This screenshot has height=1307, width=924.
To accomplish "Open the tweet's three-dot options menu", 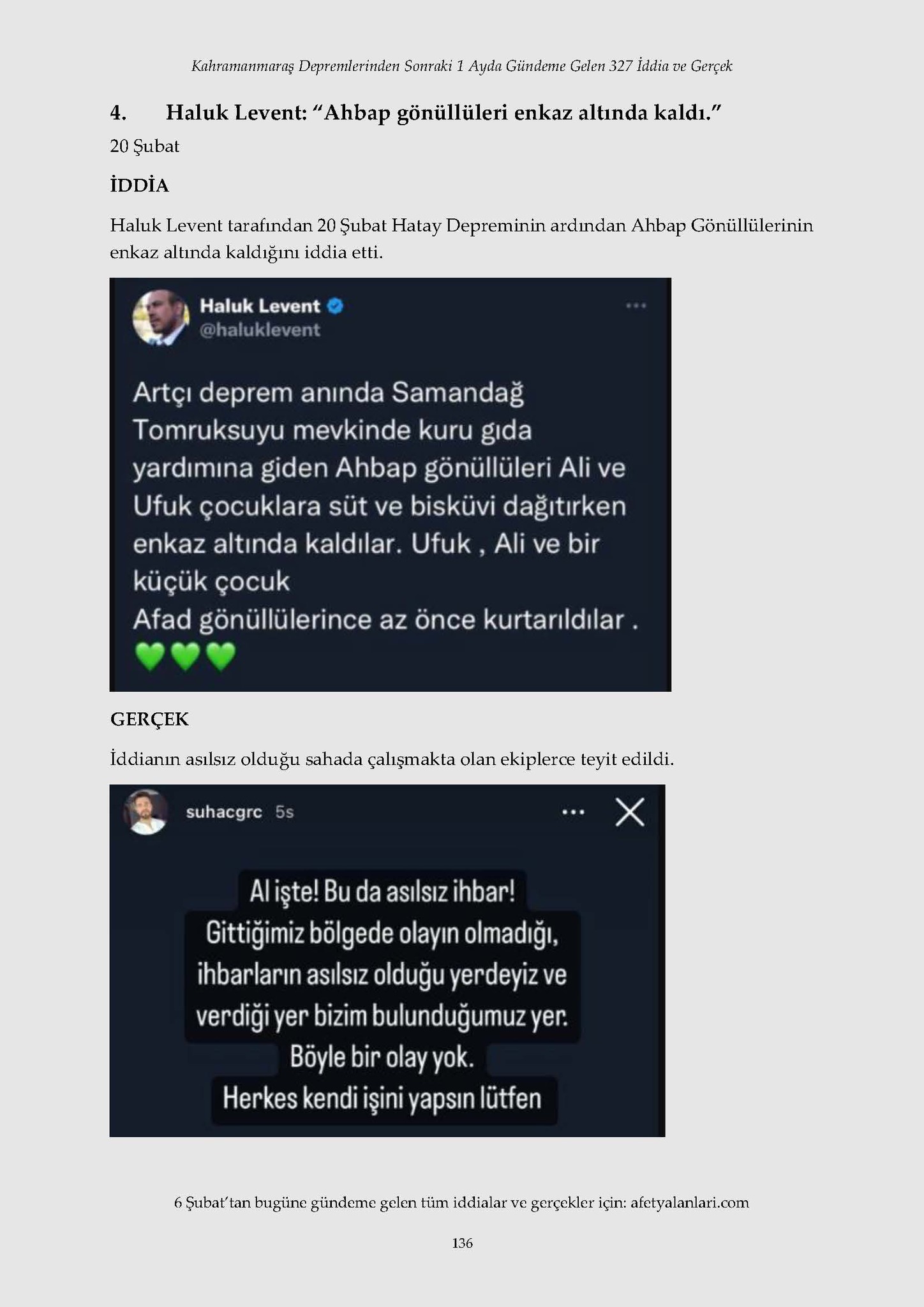I will point(636,306).
